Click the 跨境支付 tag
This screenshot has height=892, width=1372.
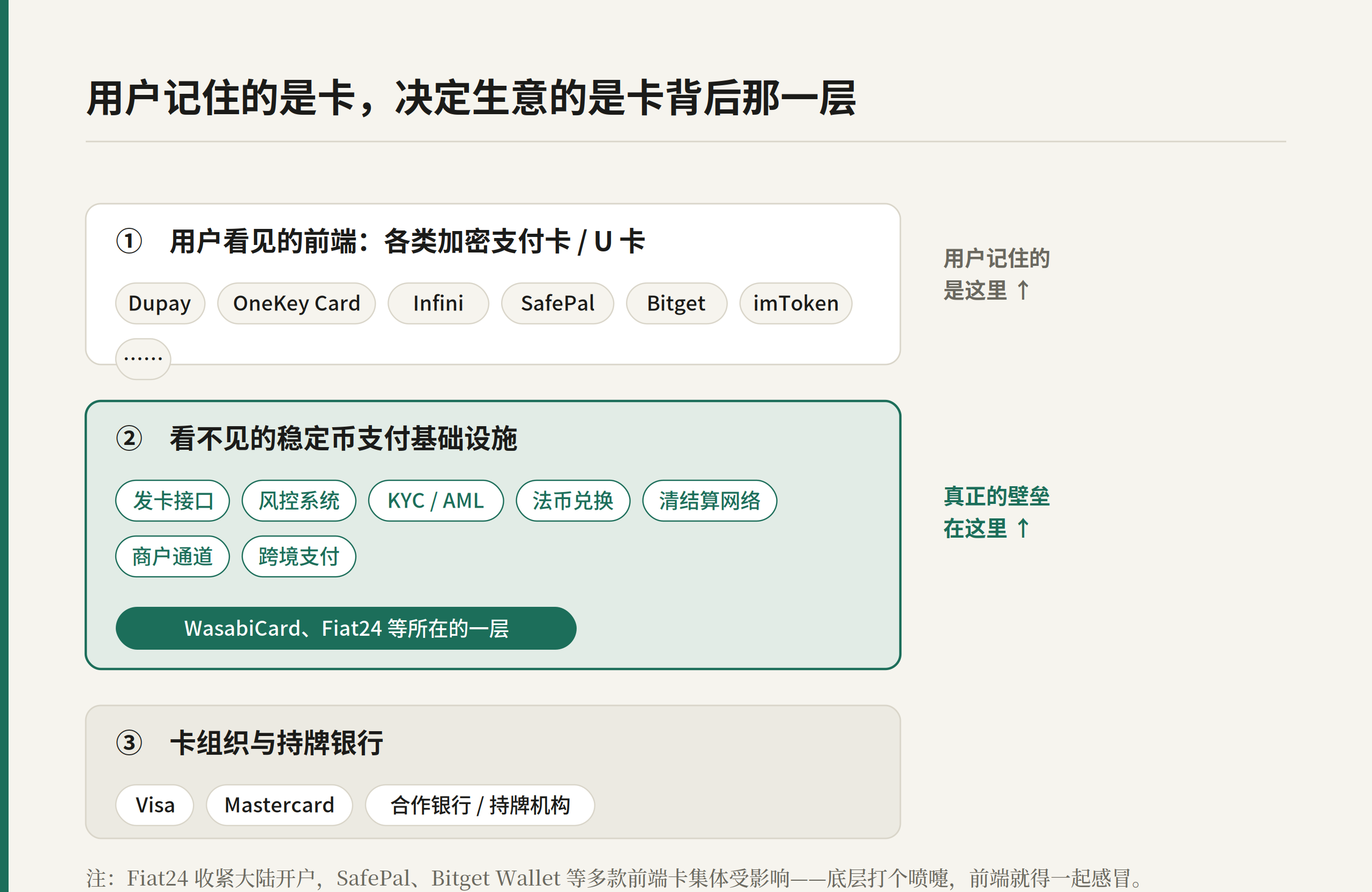click(x=299, y=556)
